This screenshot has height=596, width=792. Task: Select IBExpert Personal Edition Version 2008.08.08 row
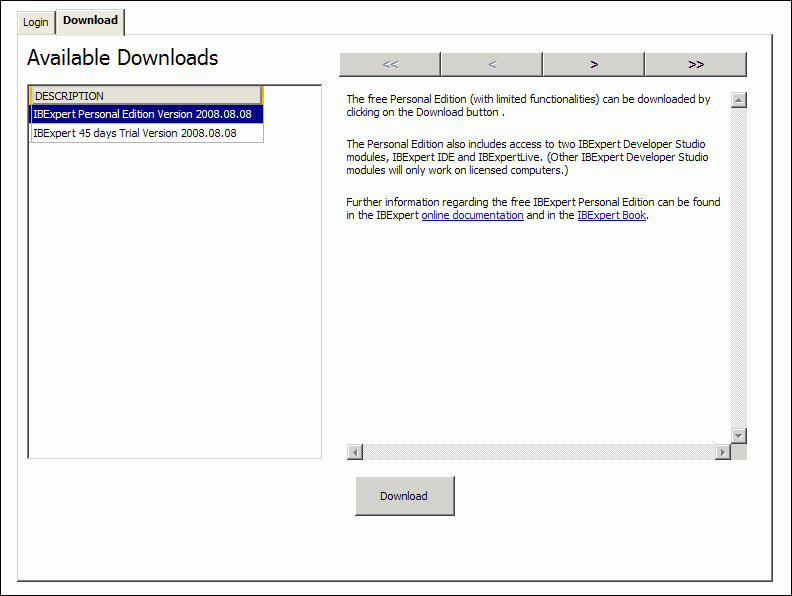[147, 114]
